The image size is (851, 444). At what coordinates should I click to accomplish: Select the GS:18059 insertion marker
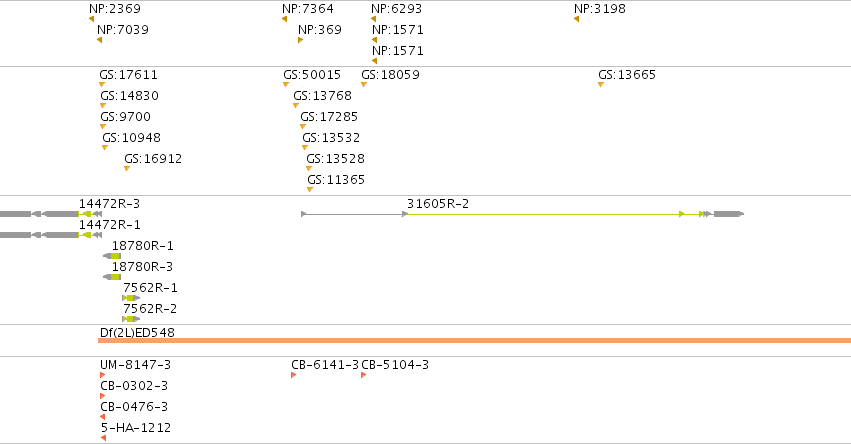coord(364,85)
